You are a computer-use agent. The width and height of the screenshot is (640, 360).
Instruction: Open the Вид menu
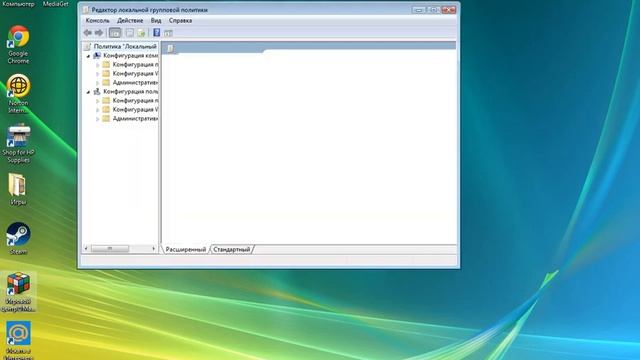[156, 20]
